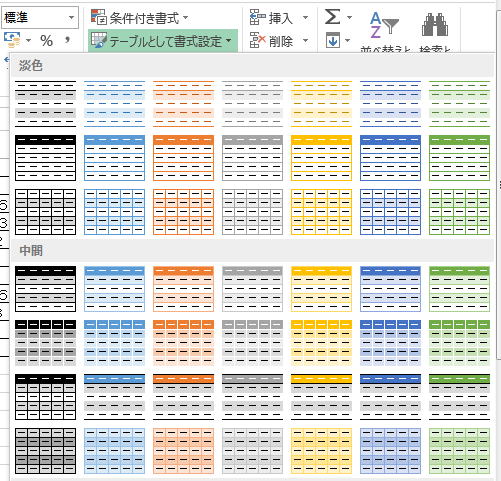The image size is (501, 481).
Task: Choose the first black-and-white light table style
Action: pos(45,104)
